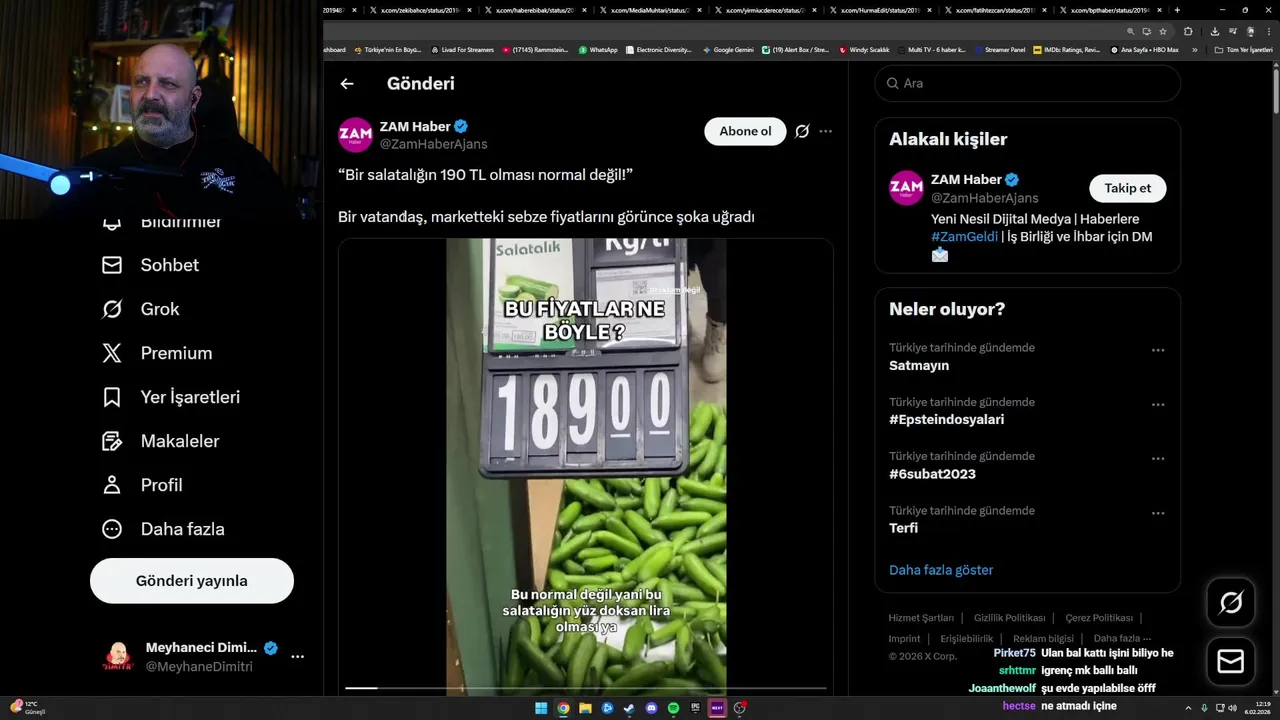Click Takip et for ZAM Haber
The width and height of the screenshot is (1280, 720).
[1128, 188]
